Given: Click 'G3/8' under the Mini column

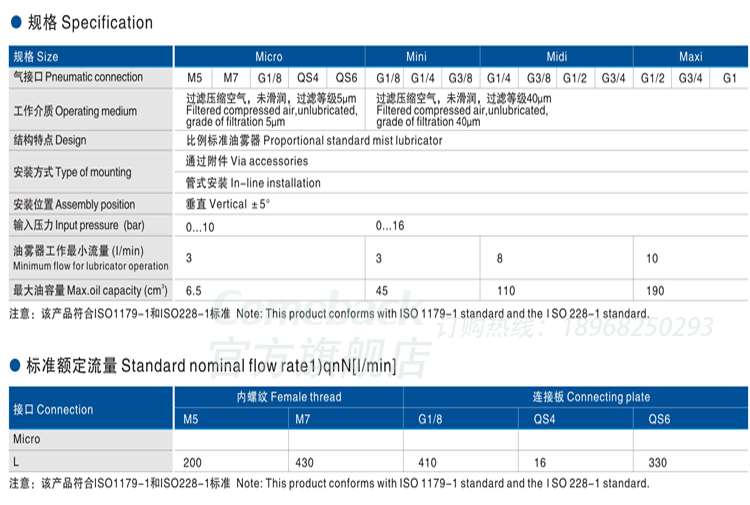Looking at the screenshot, I should coord(460,77).
